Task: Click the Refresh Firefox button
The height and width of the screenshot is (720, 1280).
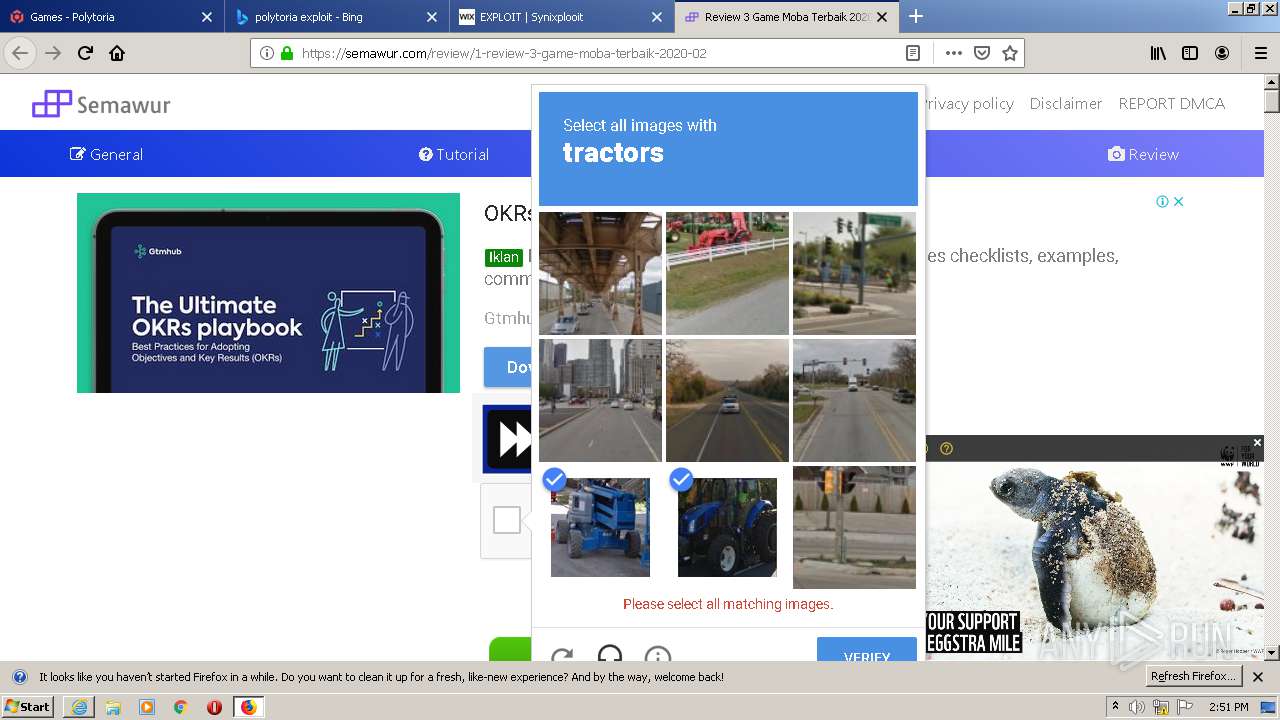Action: point(1194,676)
